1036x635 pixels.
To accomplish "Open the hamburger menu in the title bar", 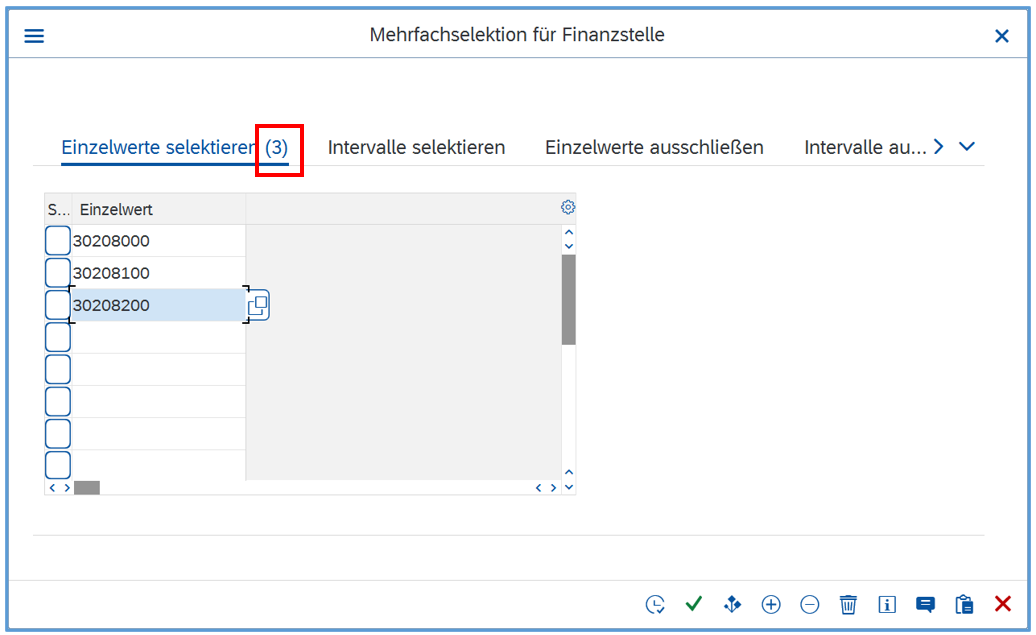I will [34, 36].
